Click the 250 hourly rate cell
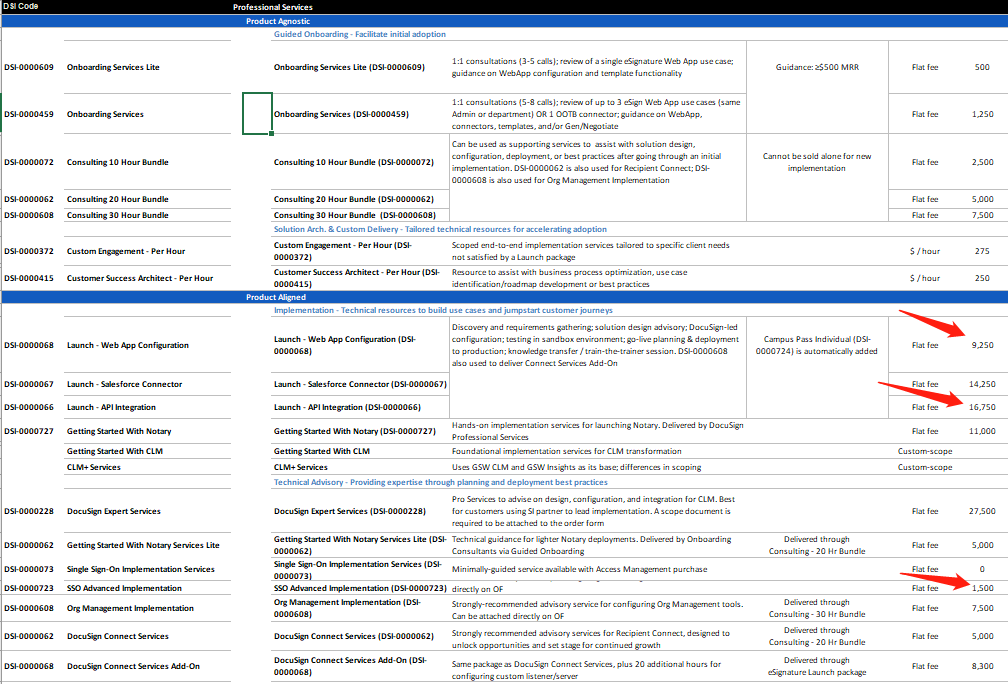Screen dimensions: 1008x684 pos(982,278)
